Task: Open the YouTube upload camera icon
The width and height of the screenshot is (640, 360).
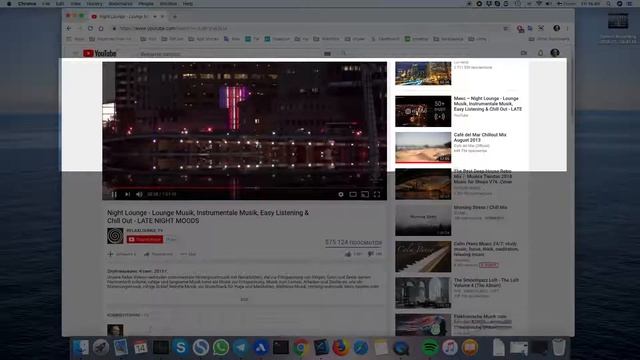Action: tap(524, 53)
